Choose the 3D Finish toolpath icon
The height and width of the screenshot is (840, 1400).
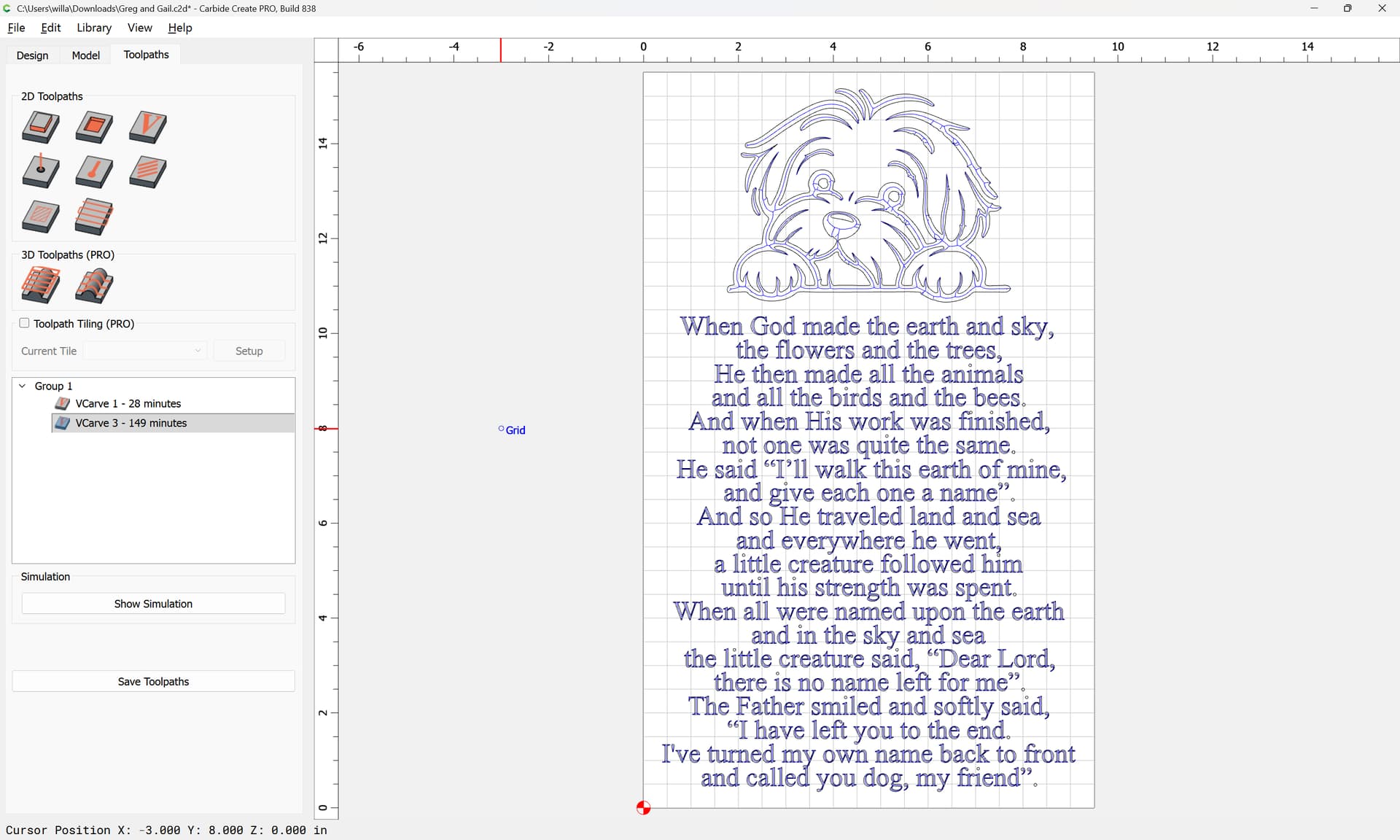pos(94,285)
